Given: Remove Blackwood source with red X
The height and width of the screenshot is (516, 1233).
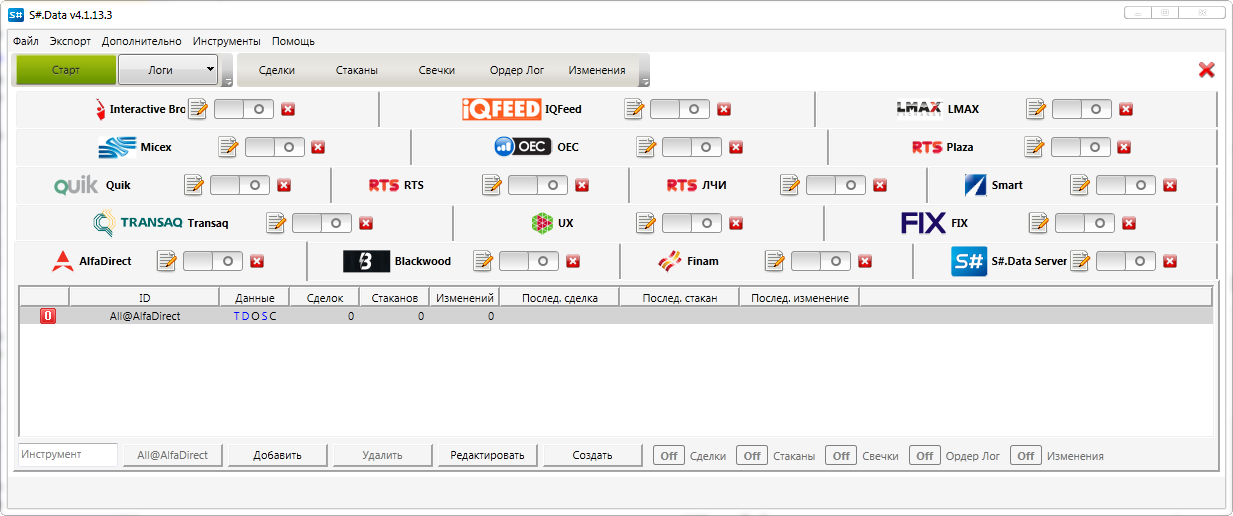Looking at the screenshot, I should 573,261.
